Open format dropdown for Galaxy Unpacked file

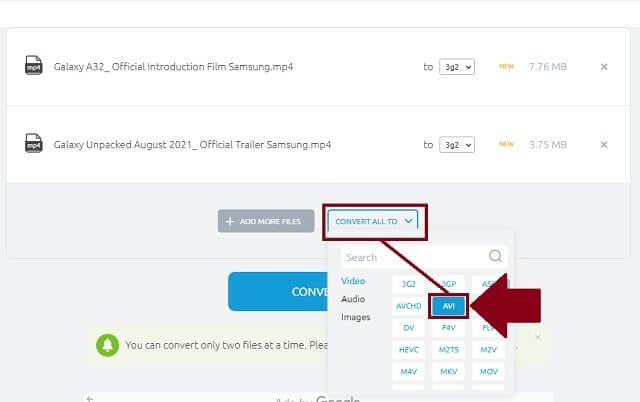coord(457,145)
